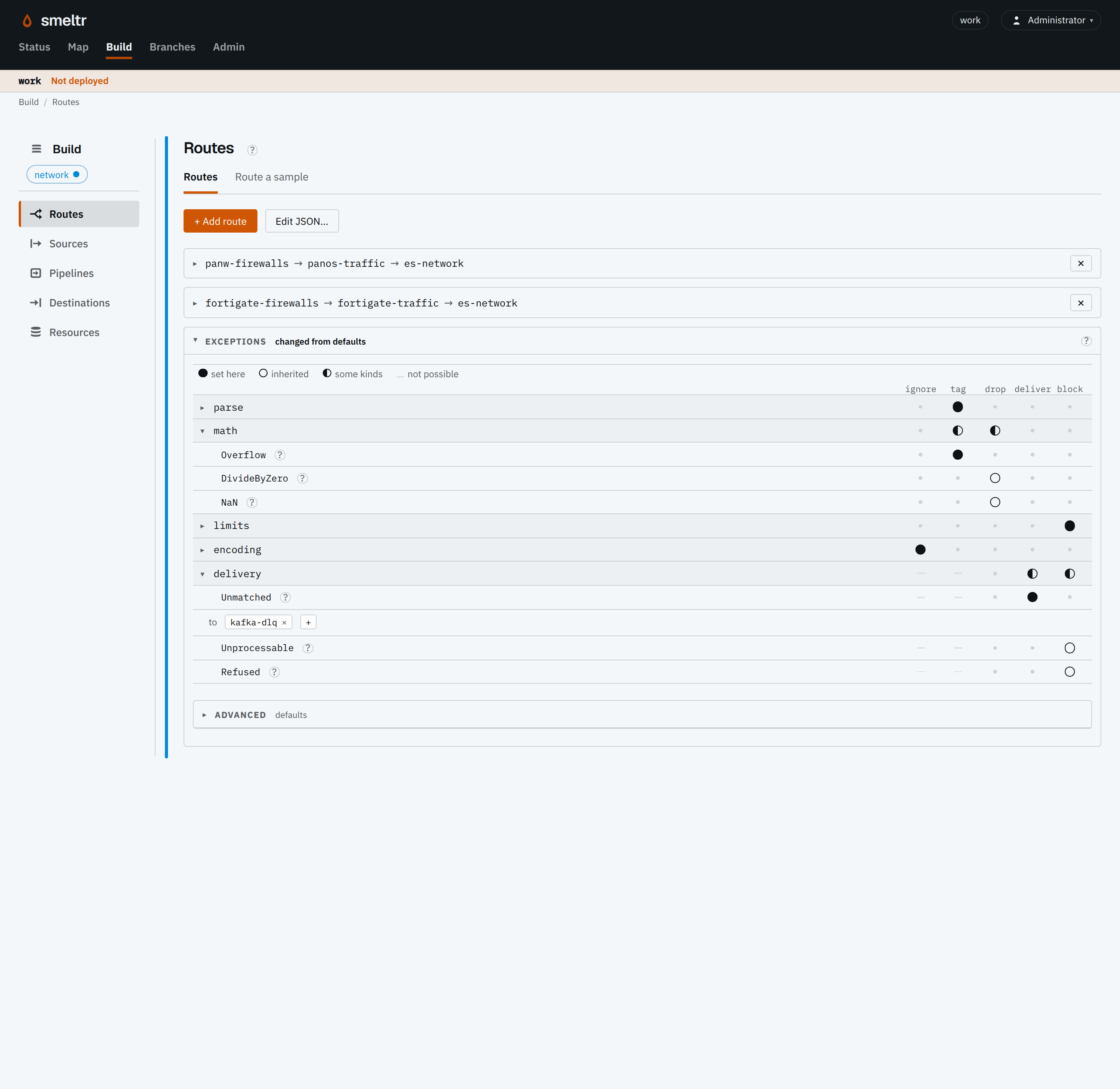Go to the Status top menu
The image size is (1120, 1089).
click(34, 47)
